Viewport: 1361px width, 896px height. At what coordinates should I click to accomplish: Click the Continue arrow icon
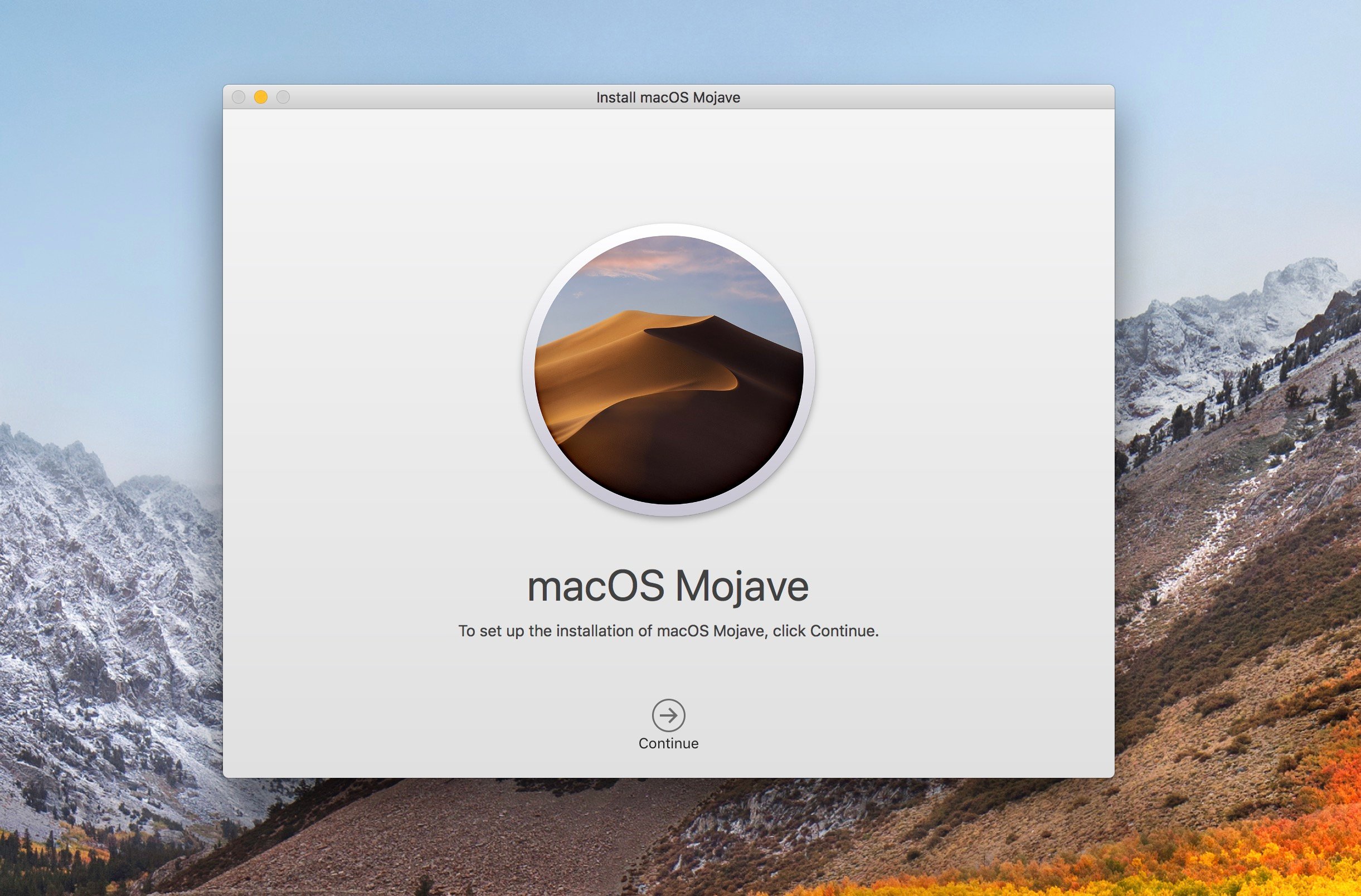click(x=668, y=715)
